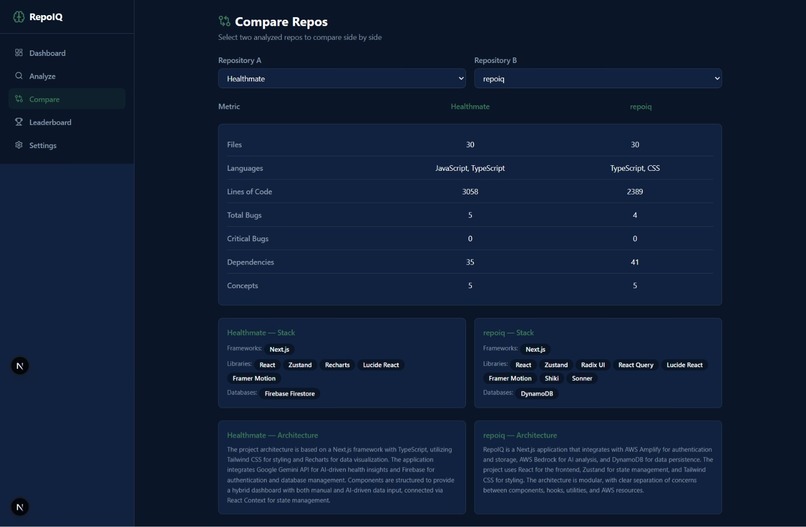Click the 3058 lines of code value
This screenshot has width=806, height=527.
[470, 191]
